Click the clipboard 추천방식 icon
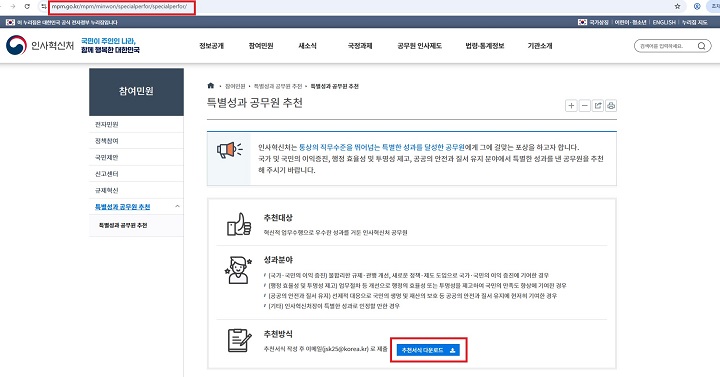 239,340
